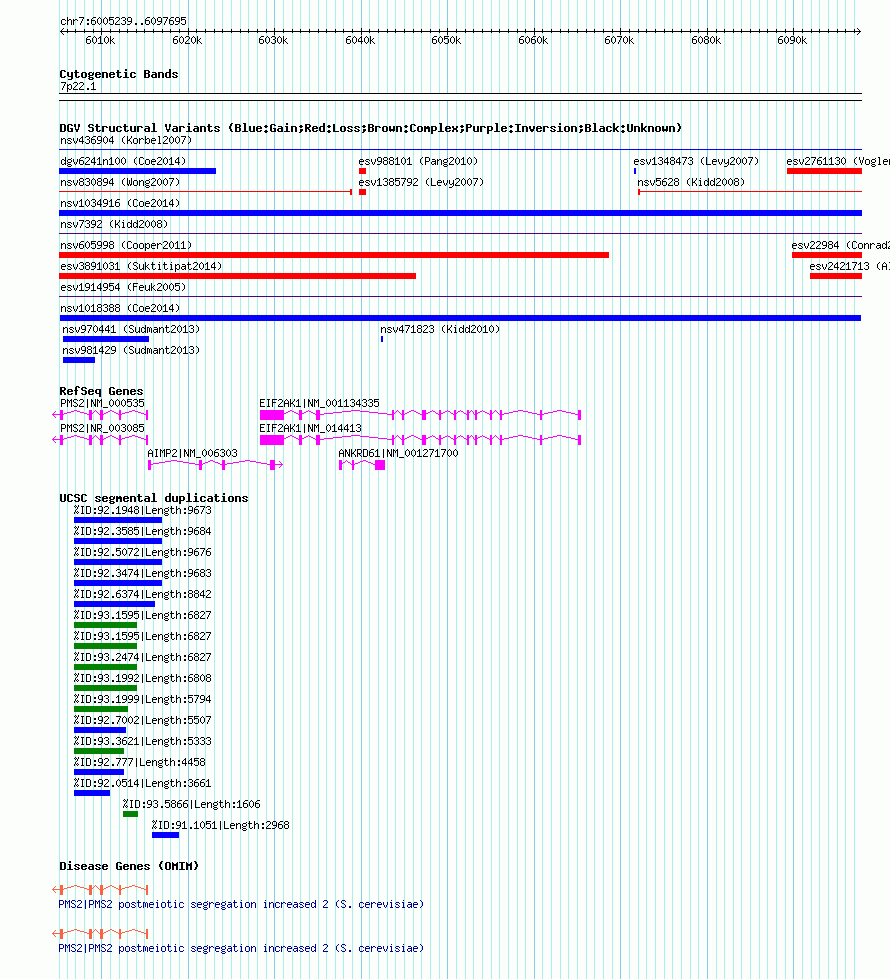This screenshot has width=890, height=979.
Task: Open second PMS2 postmeiotic segregation OMIM link
Action: [241, 948]
